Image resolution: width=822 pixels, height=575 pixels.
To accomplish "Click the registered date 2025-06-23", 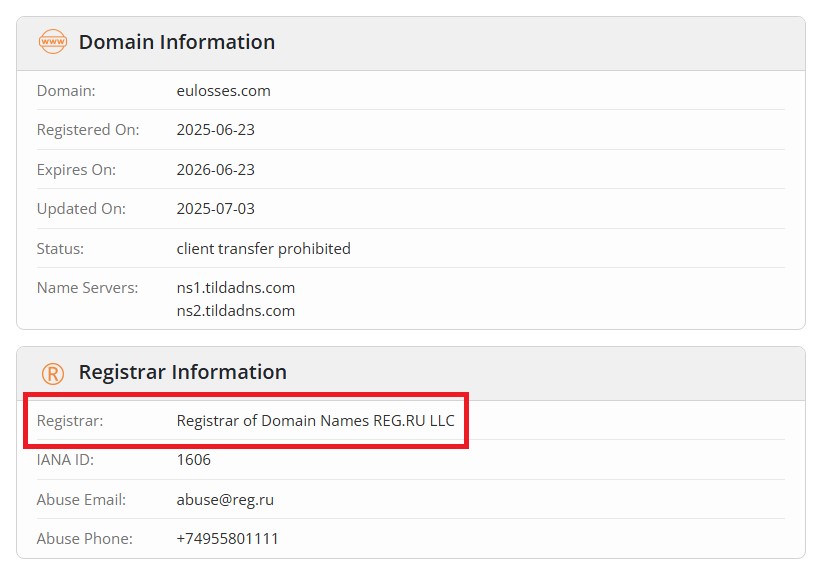I will [215, 129].
